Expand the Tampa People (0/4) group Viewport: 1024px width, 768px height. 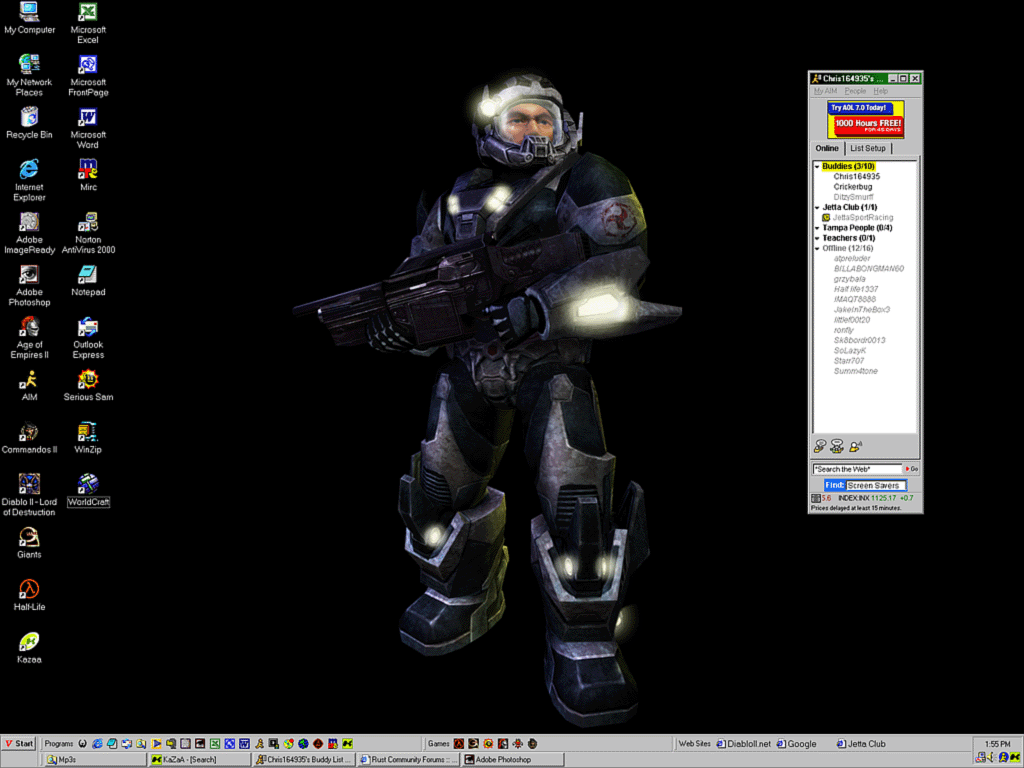click(817, 228)
